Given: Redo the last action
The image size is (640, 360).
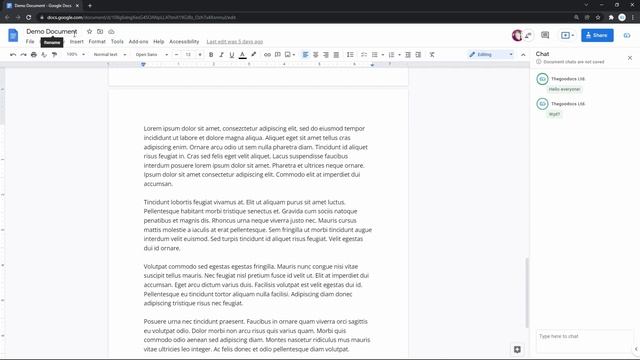Looking at the screenshot, I should pos(23,55).
